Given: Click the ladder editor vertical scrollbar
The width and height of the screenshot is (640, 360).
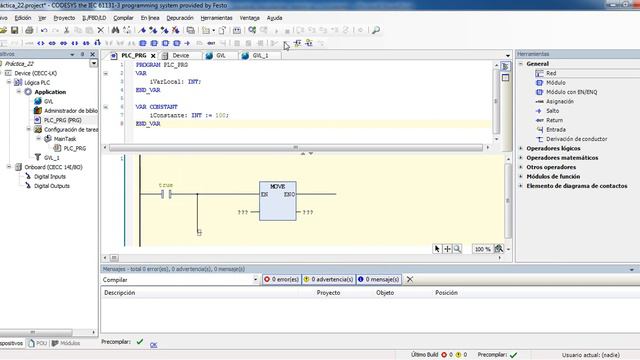Looking at the screenshot, I should 508,201.
